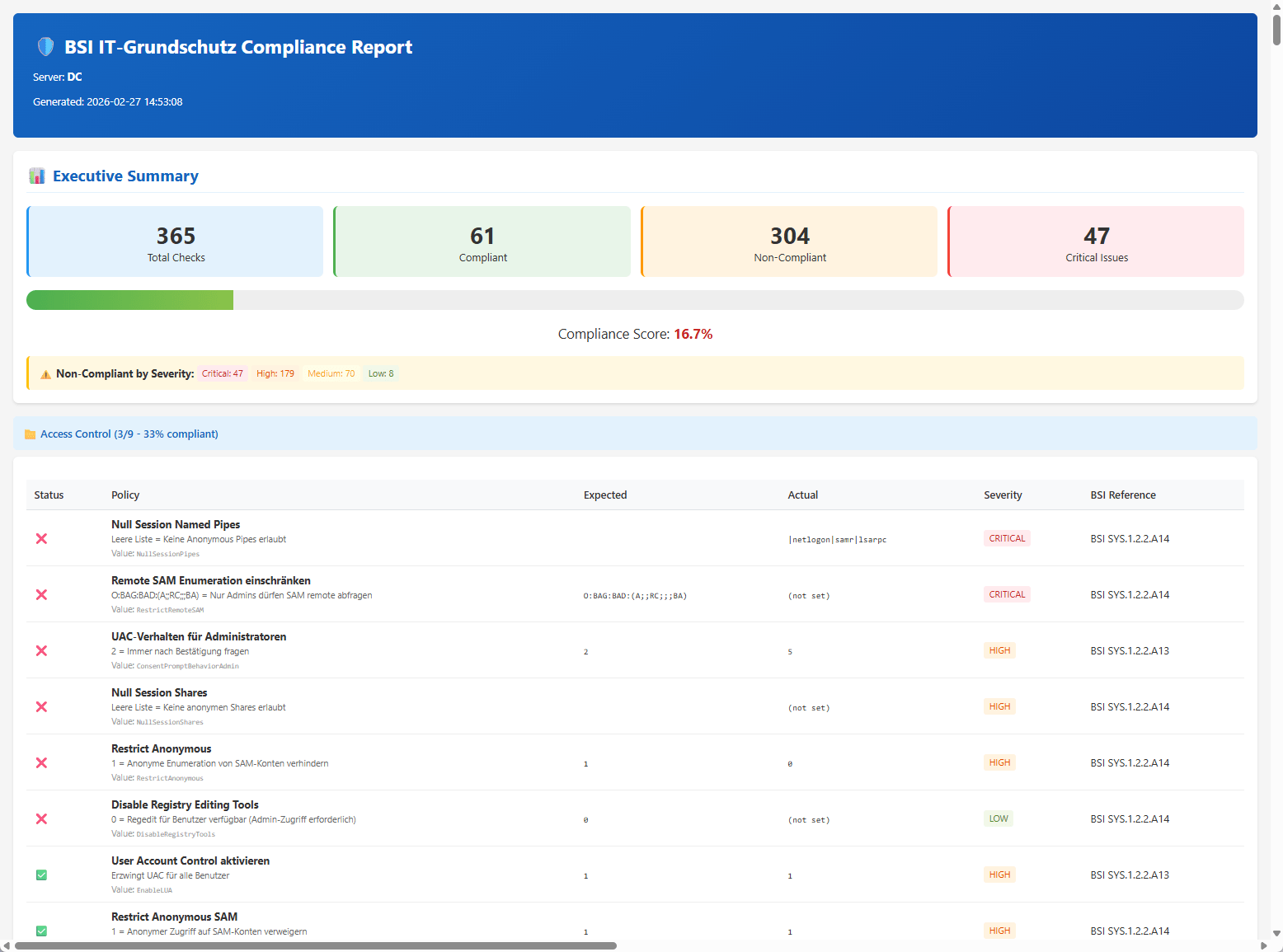This screenshot has width=1283, height=952.
Task: Click the green compliance progress bar
Action: pos(130,300)
